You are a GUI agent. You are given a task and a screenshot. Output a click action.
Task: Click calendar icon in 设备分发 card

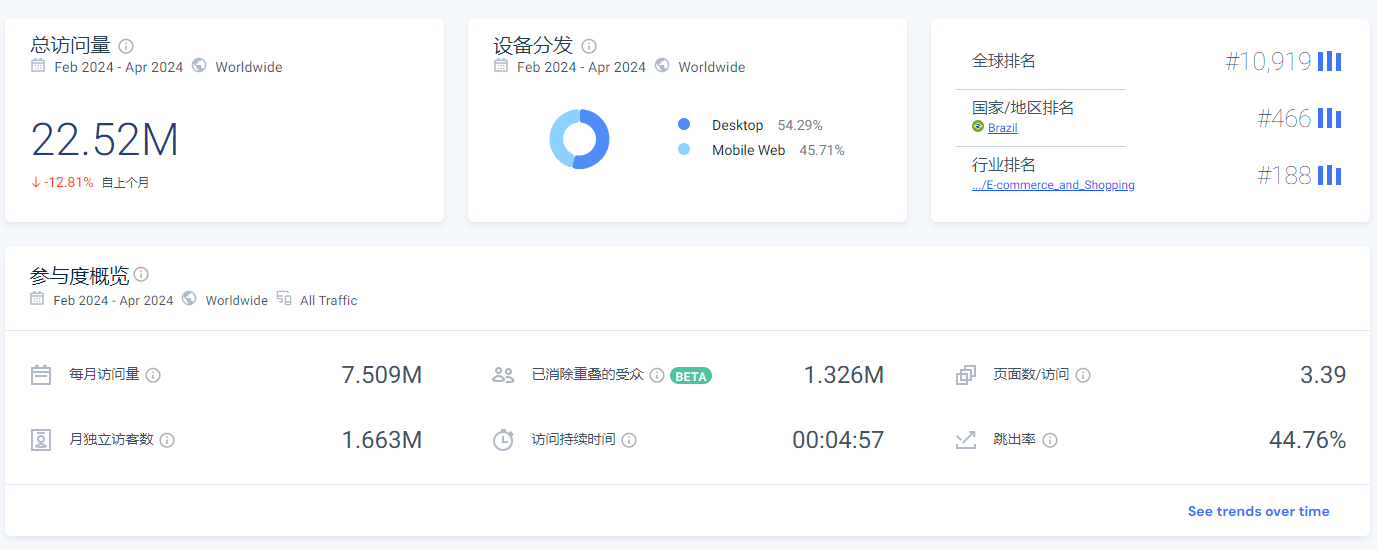point(501,66)
